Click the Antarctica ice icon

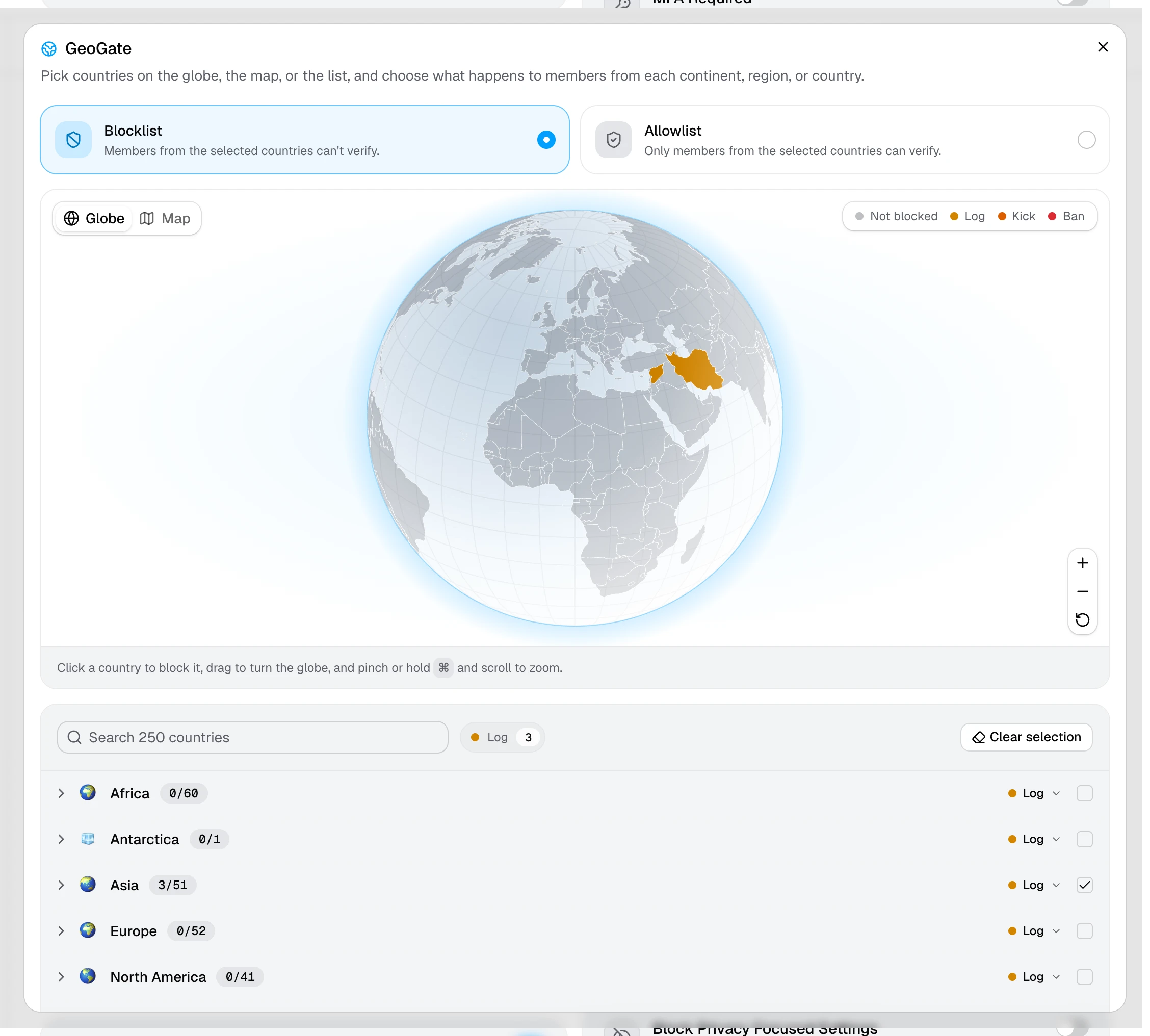88,839
